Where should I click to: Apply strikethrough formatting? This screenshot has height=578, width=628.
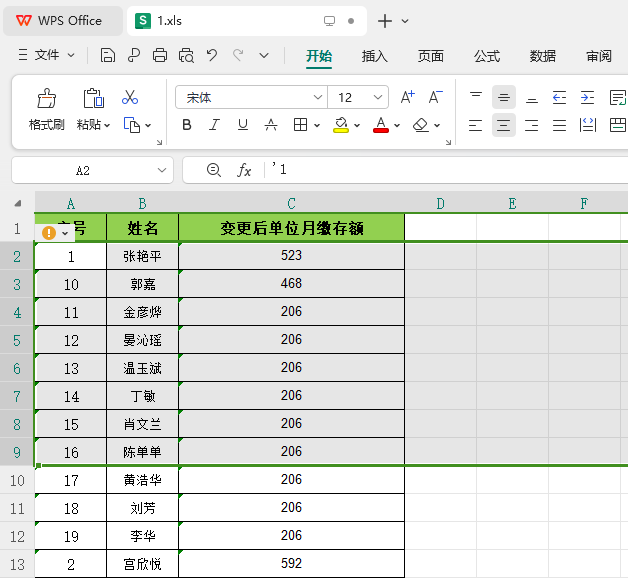pos(271,125)
